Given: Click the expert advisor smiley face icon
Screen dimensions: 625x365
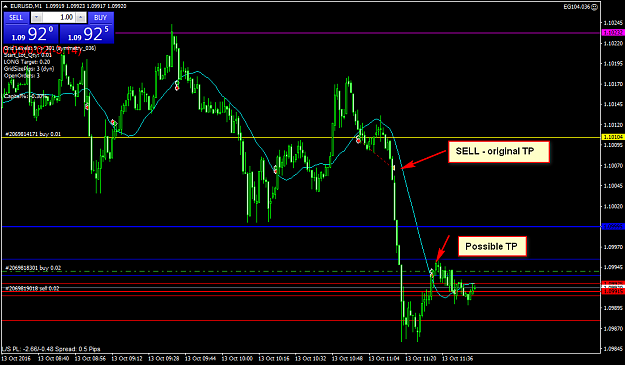Looking at the screenshot, I should click(x=595, y=7).
